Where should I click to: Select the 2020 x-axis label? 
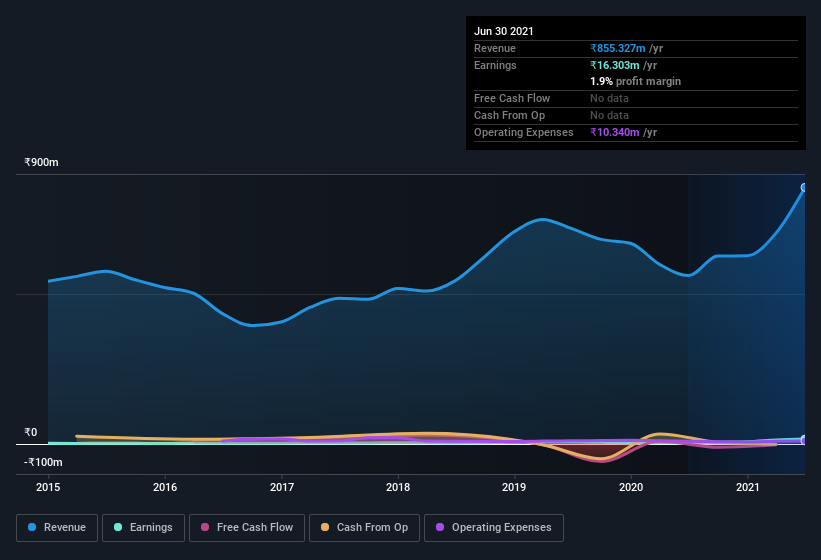(x=631, y=487)
